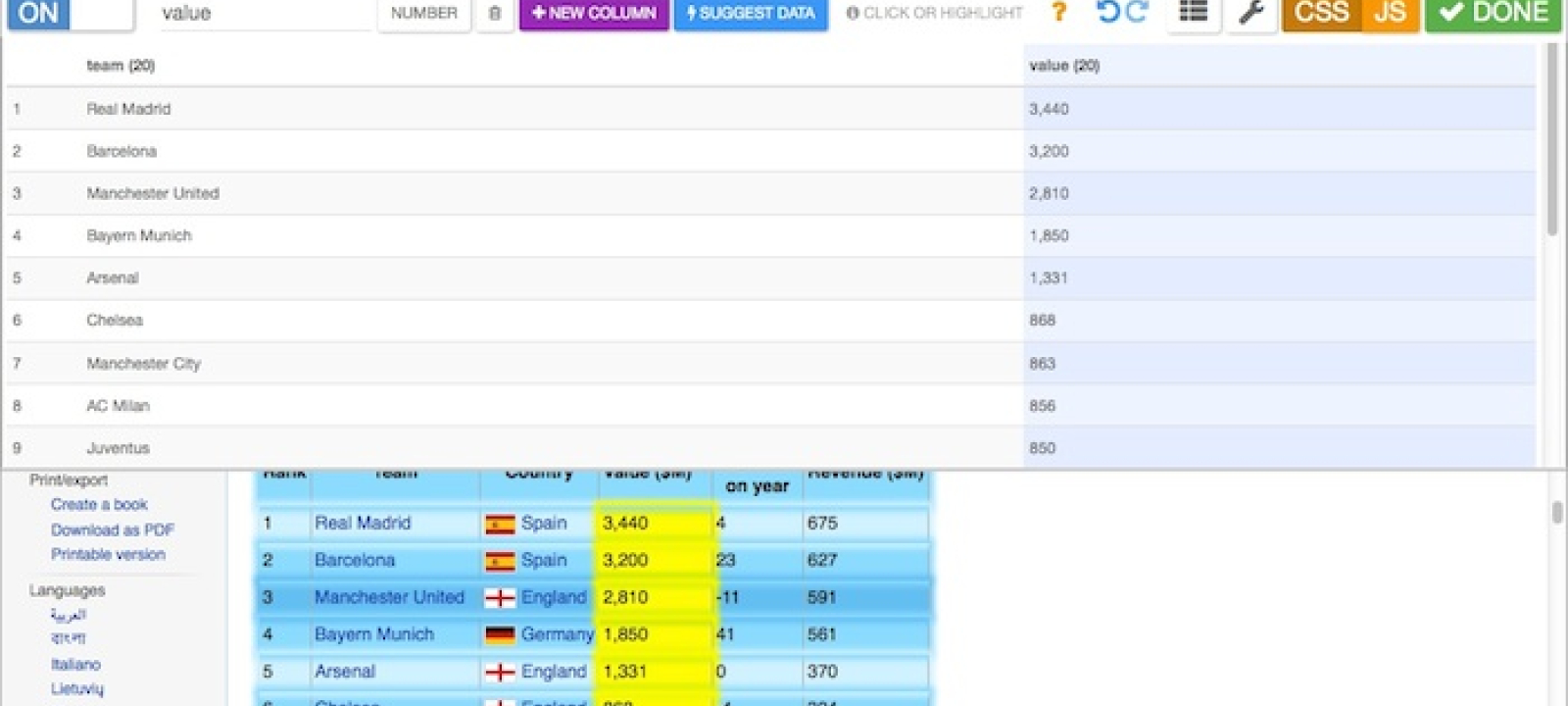The width and height of the screenshot is (1568, 706).
Task: Open the NUMBER type selector
Action: (x=423, y=14)
